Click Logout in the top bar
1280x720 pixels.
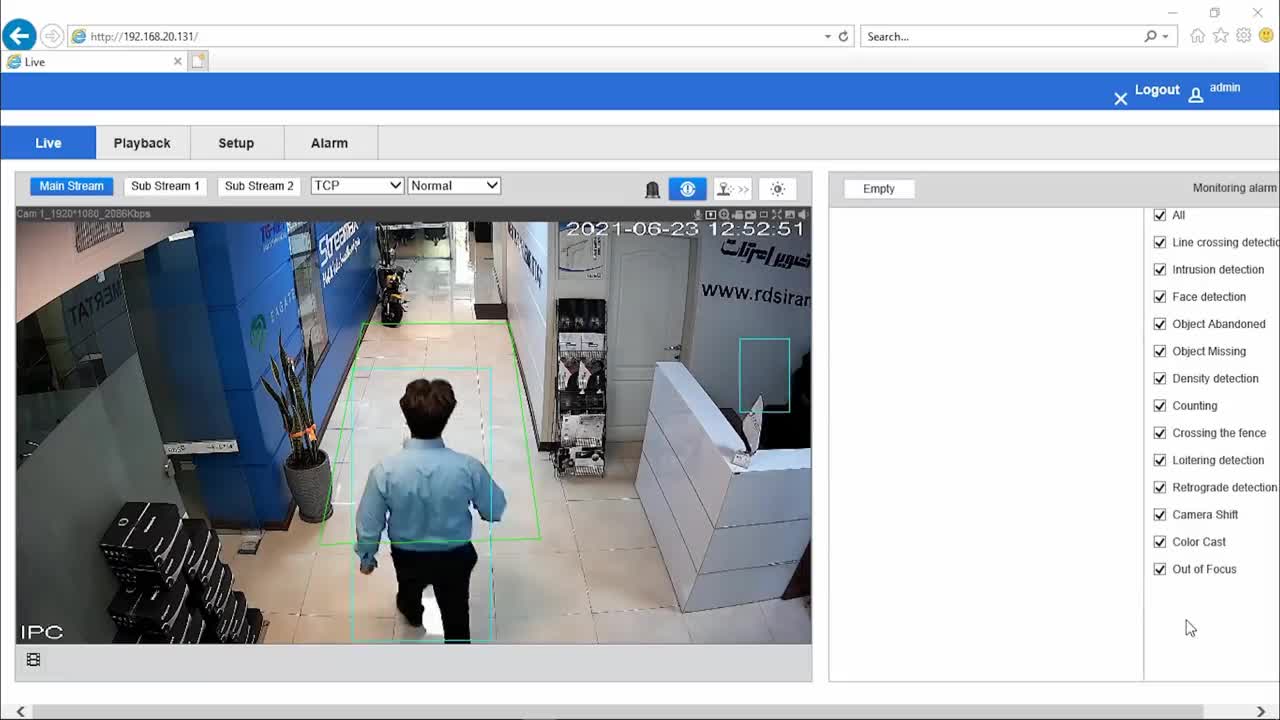tap(1157, 90)
